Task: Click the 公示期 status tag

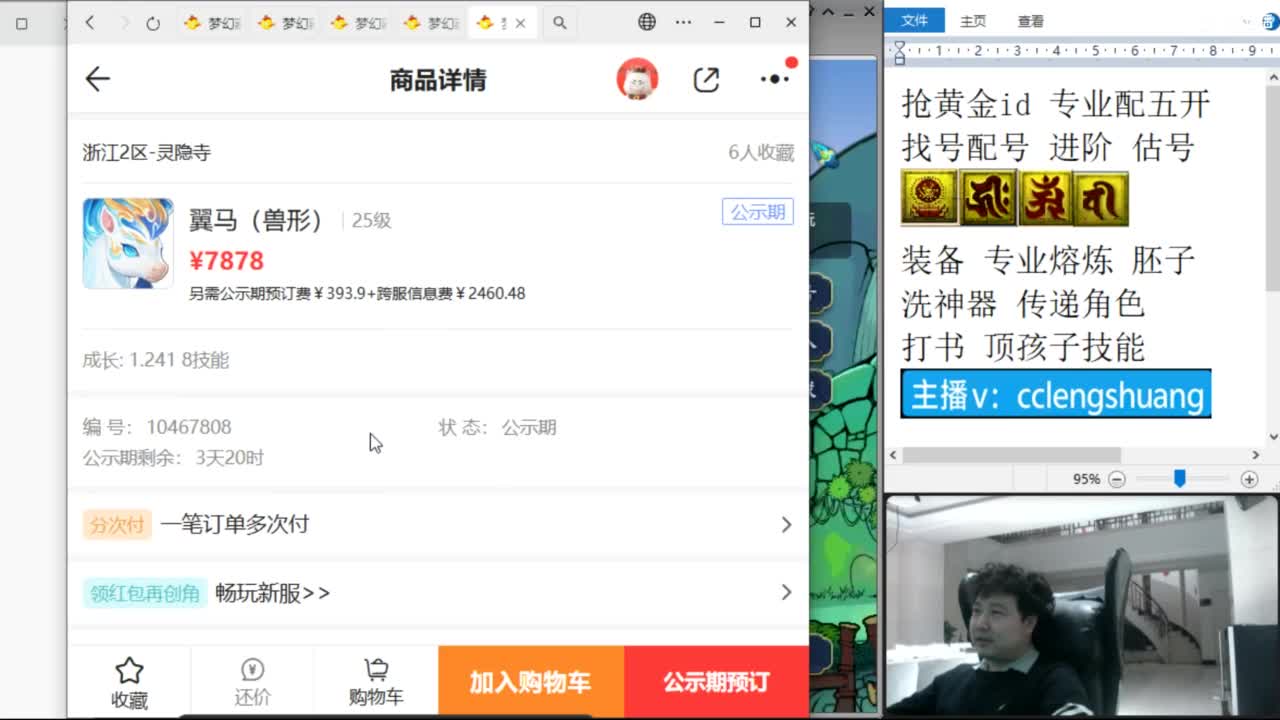Action: tap(758, 212)
